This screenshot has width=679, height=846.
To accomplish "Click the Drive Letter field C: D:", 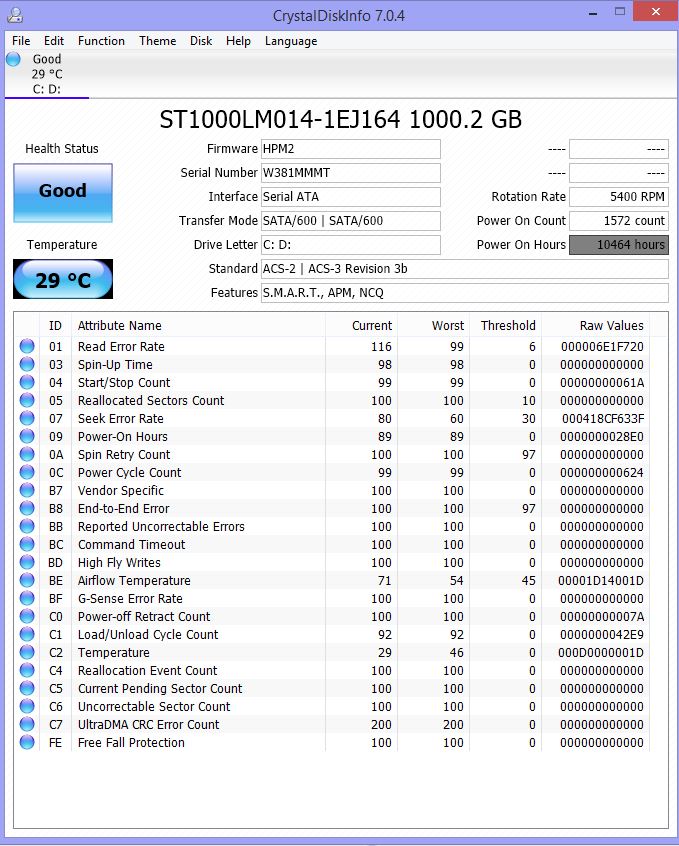I will (x=350, y=245).
